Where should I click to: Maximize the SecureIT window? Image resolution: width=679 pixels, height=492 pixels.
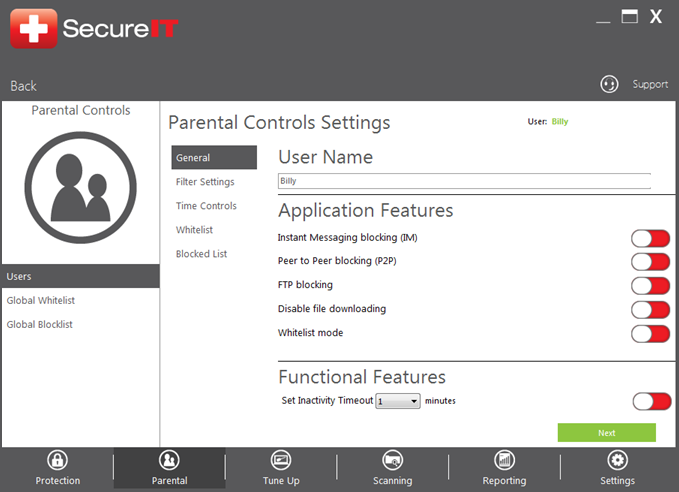coord(630,16)
